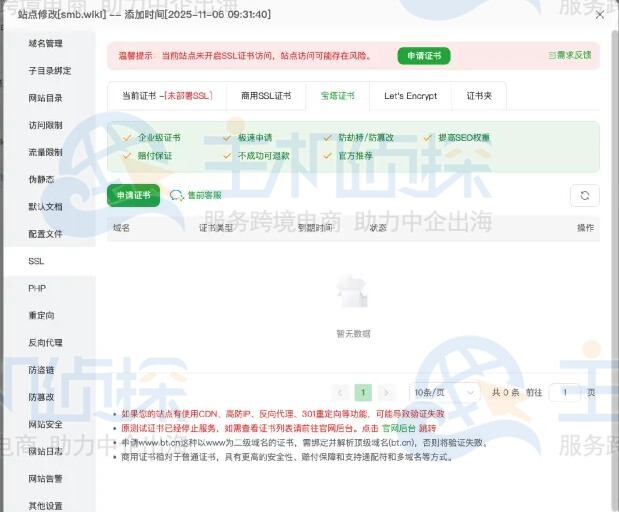Switch to 证书夹 tab

[x=479, y=96]
